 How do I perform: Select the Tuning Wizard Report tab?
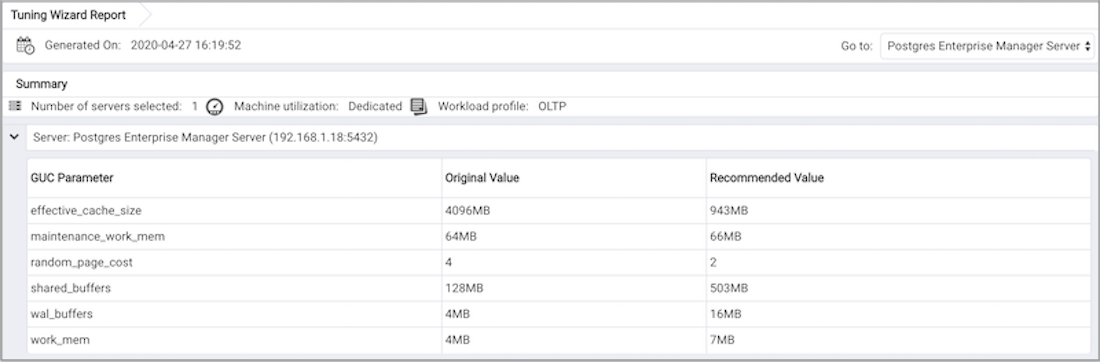click(x=68, y=15)
